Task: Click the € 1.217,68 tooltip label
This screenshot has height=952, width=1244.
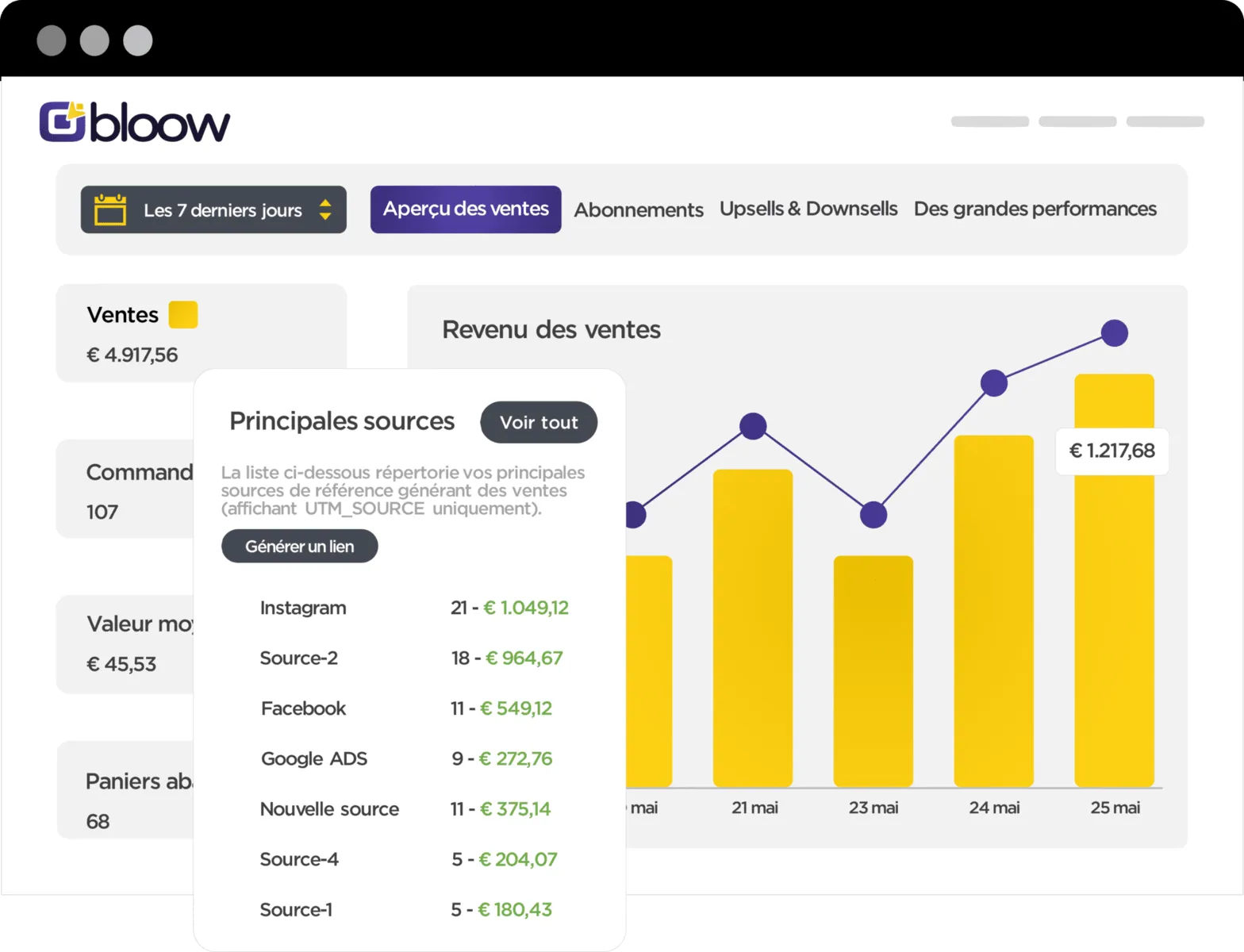Action: click(x=1112, y=451)
